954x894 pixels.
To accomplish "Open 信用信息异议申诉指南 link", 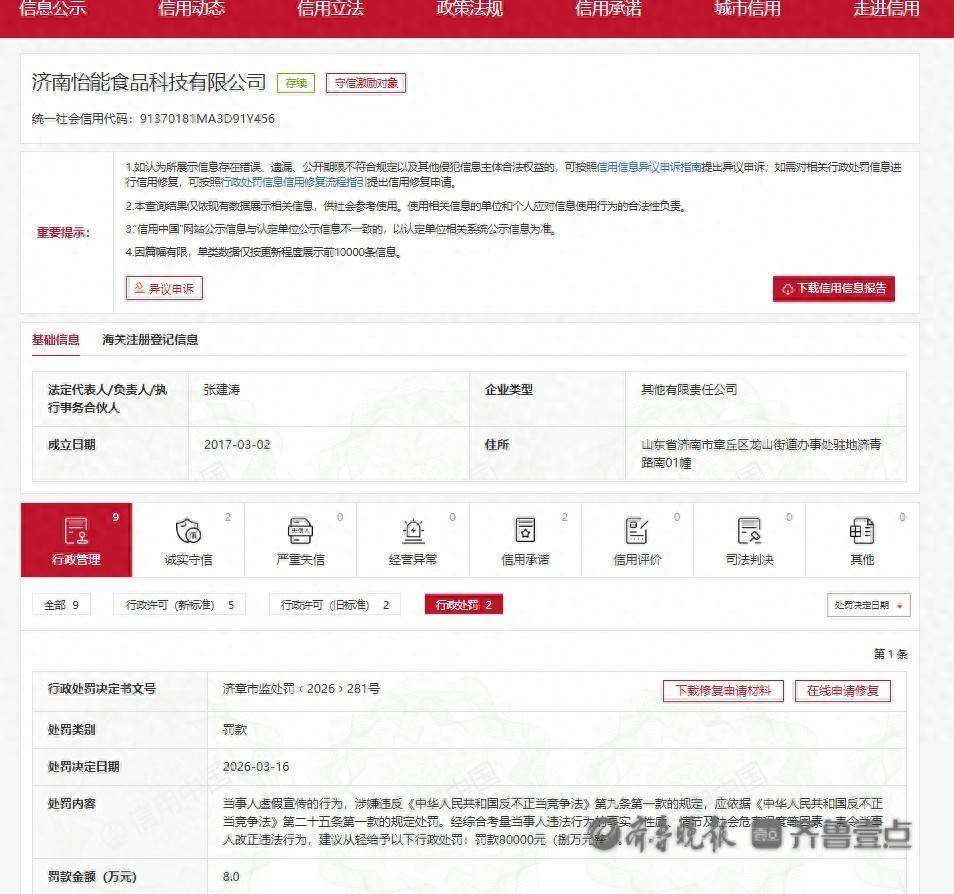I will pos(649,167).
